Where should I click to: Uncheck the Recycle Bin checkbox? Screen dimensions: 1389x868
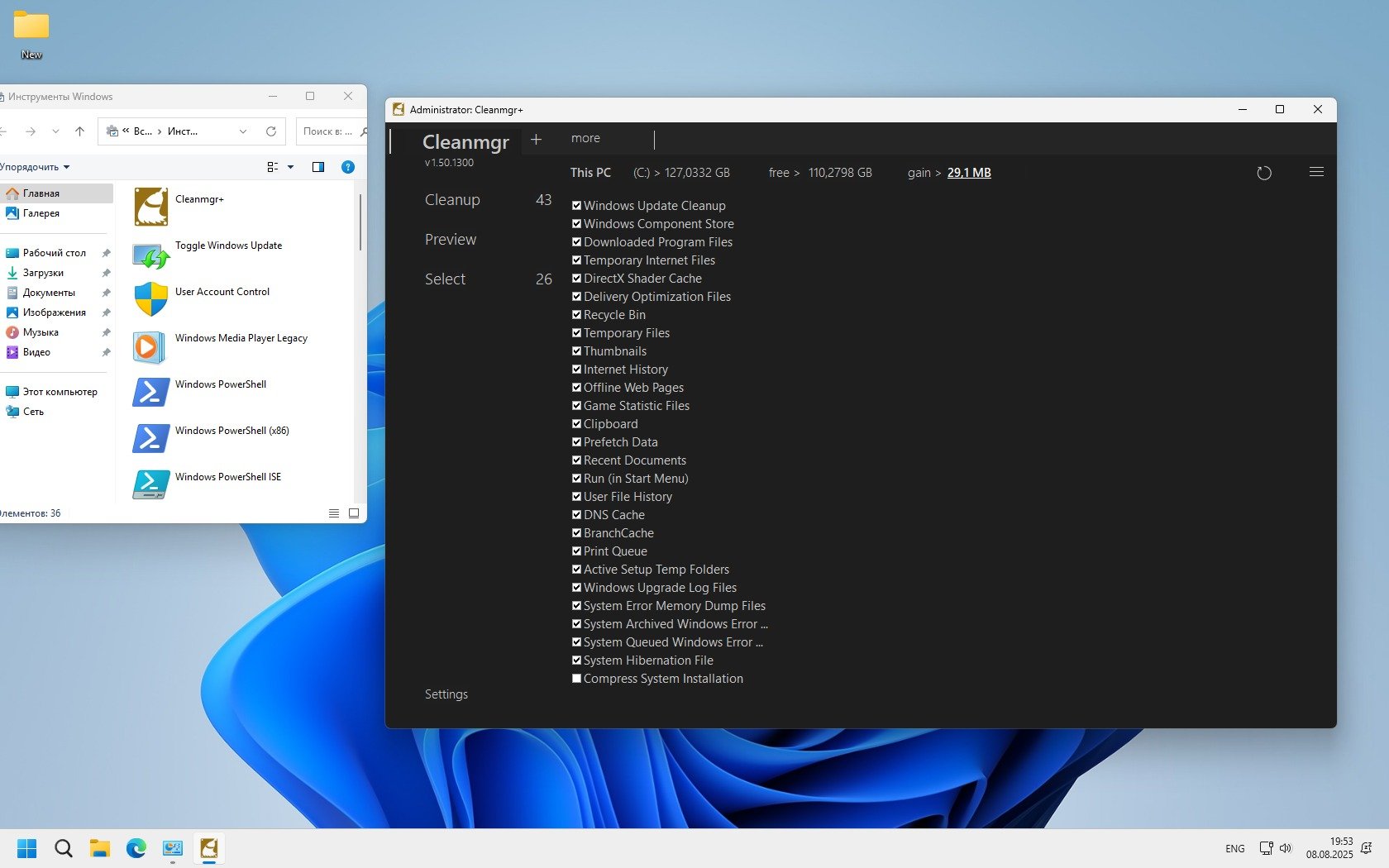[576, 315]
